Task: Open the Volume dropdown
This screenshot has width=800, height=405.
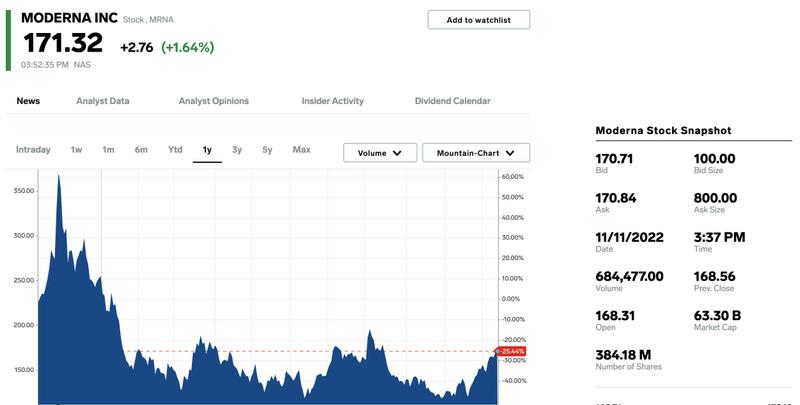Action: 380,153
